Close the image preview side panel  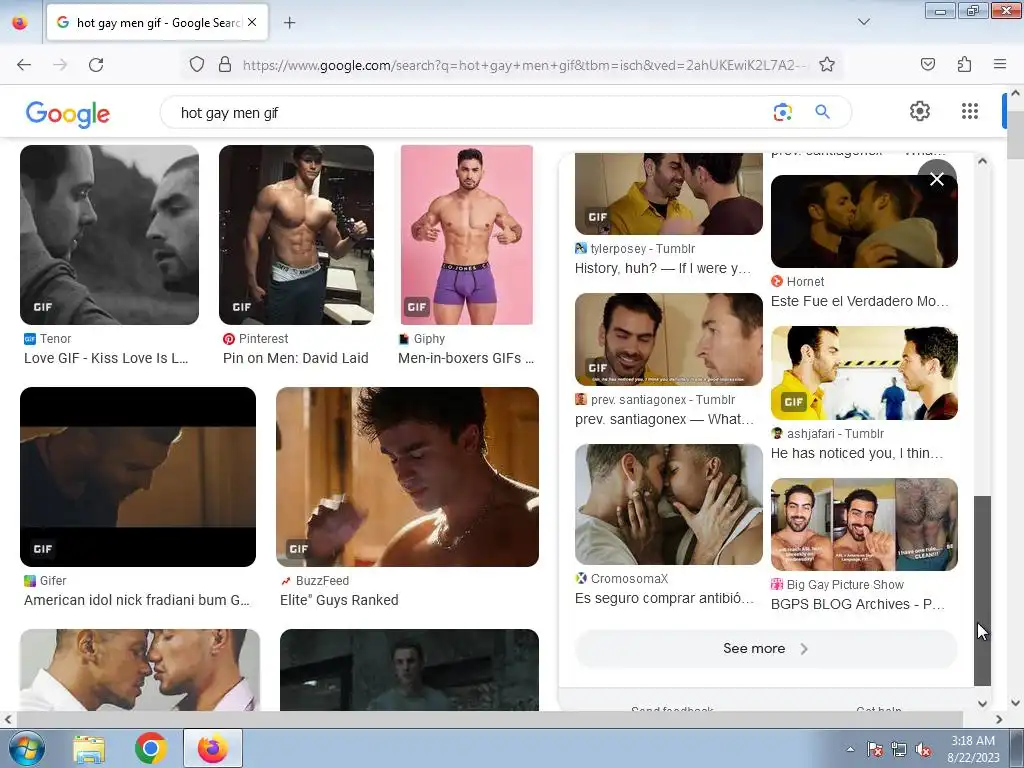936,178
